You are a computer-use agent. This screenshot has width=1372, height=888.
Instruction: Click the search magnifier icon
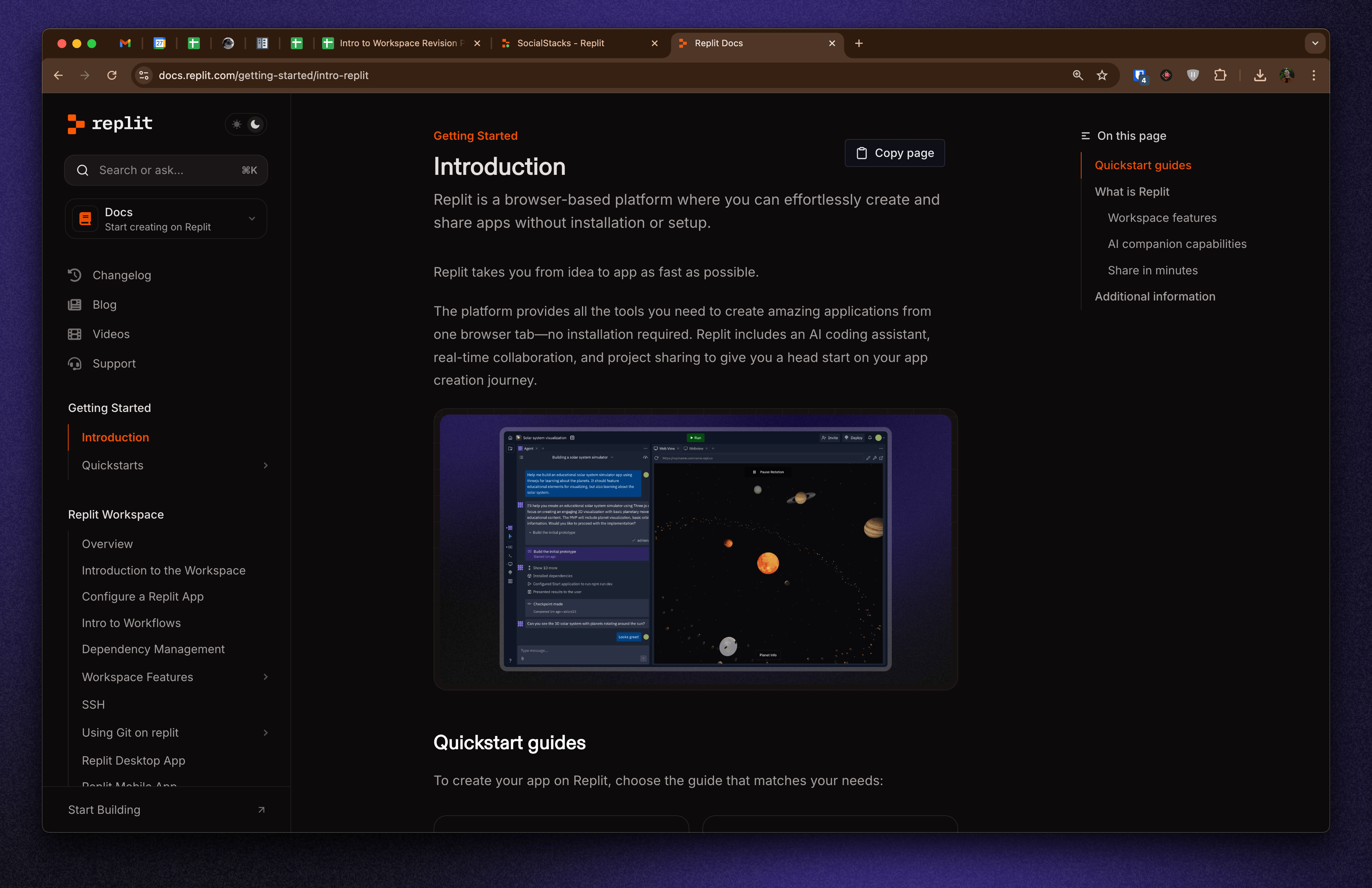(82, 170)
